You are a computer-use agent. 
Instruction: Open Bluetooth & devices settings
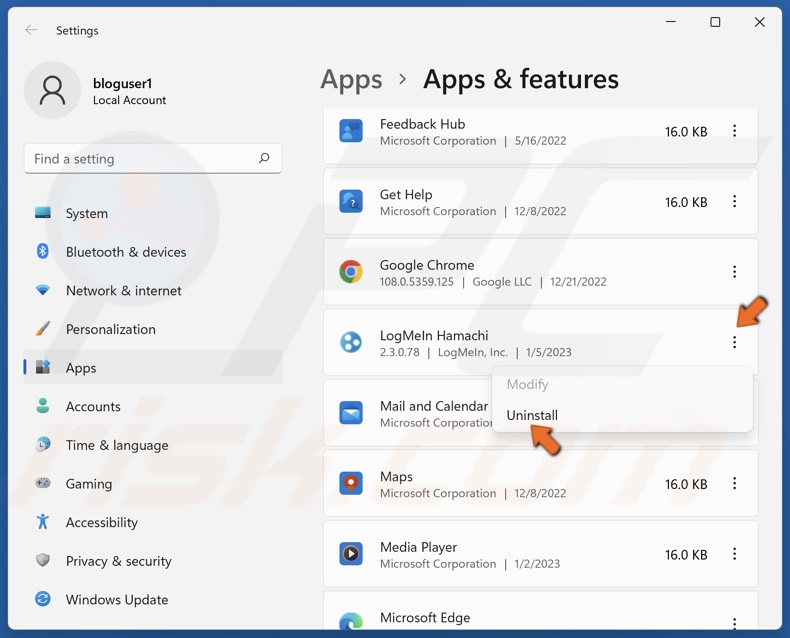(x=125, y=252)
